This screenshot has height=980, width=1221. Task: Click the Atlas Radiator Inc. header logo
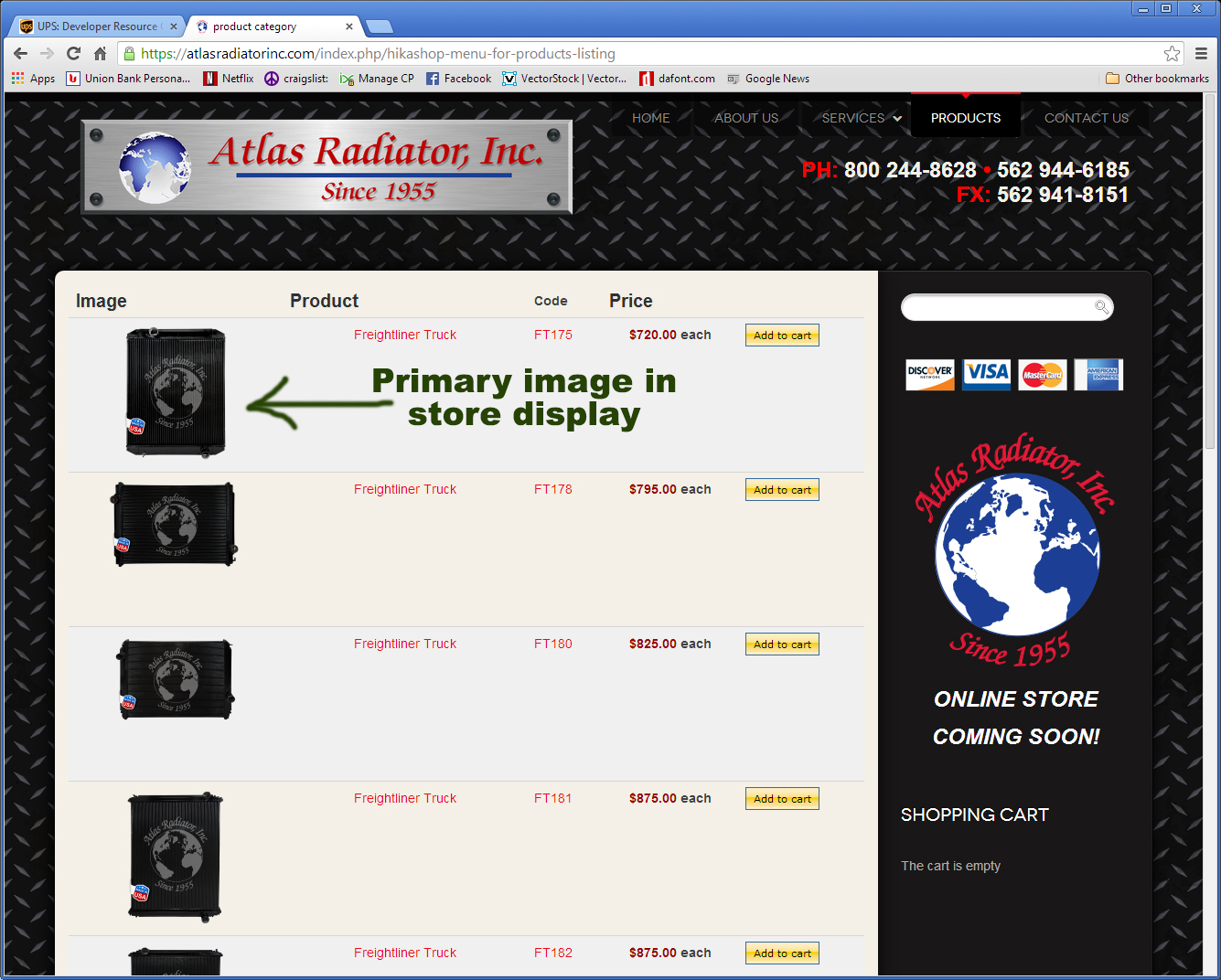tap(327, 166)
